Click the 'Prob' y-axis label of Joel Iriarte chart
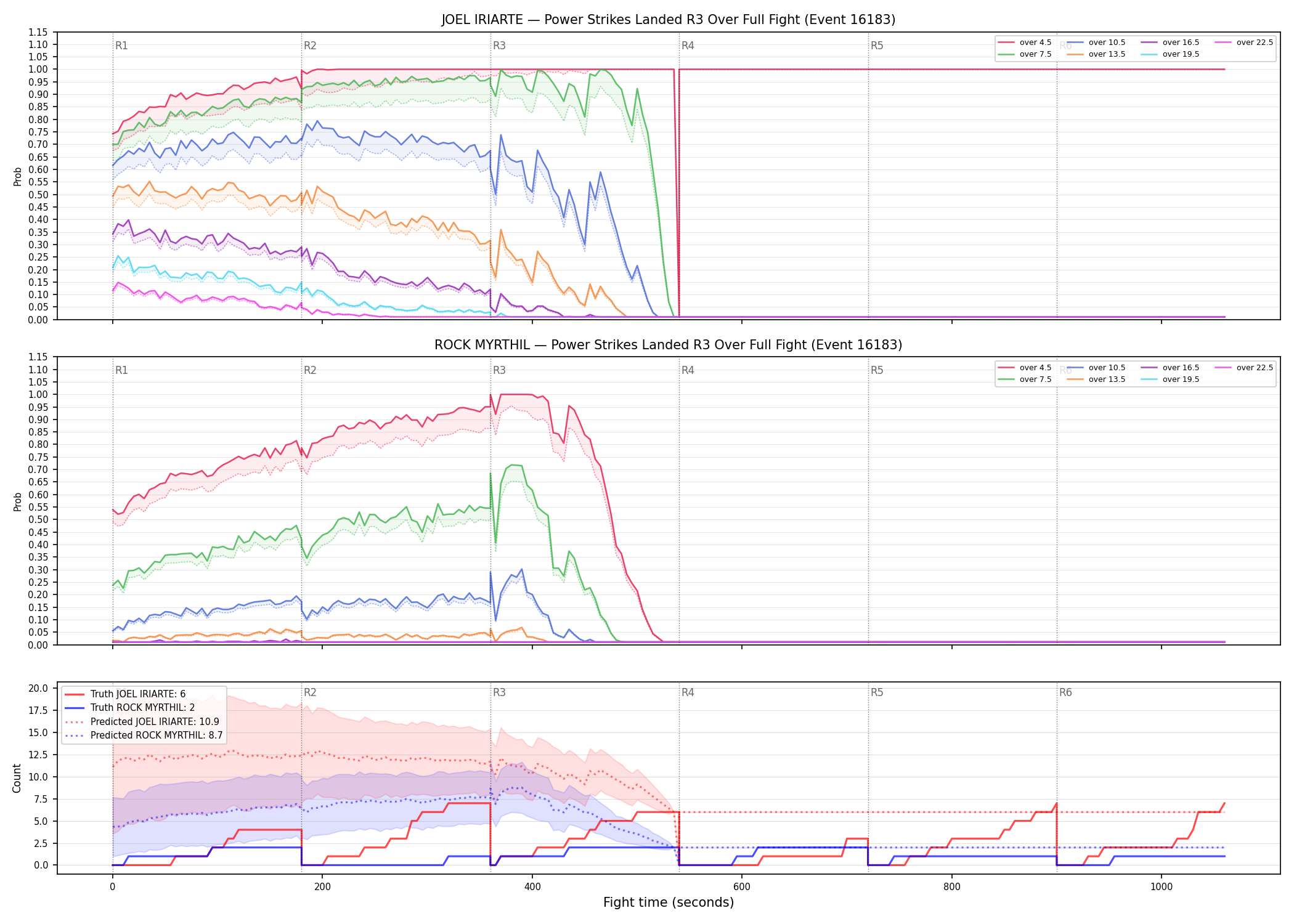The width and height of the screenshot is (1294, 924). pyautogui.click(x=17, y=176)
